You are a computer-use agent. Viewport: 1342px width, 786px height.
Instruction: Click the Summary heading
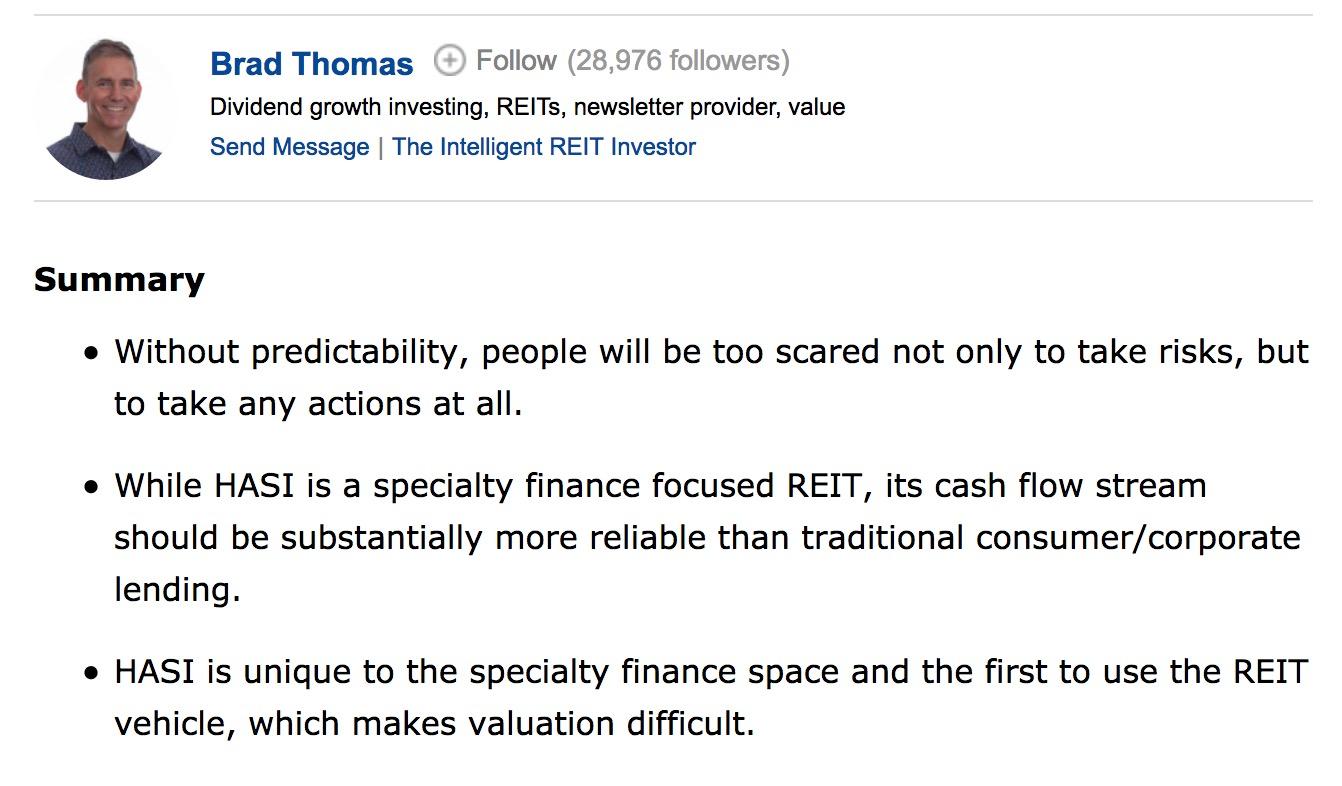click(x=119, y=279)
